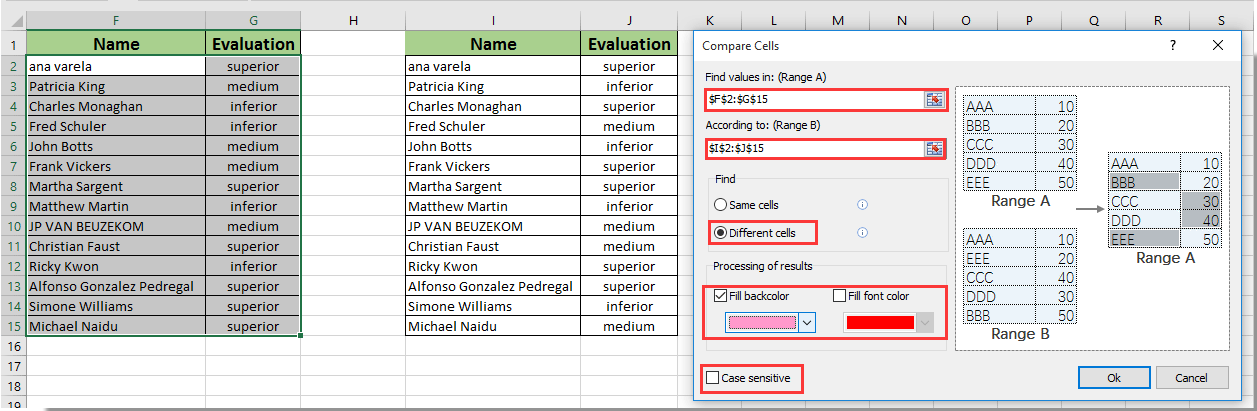This screenshot has width=1257, height=411.
Task: Enable the Fill font color checkbox
Action: [840, 296]
